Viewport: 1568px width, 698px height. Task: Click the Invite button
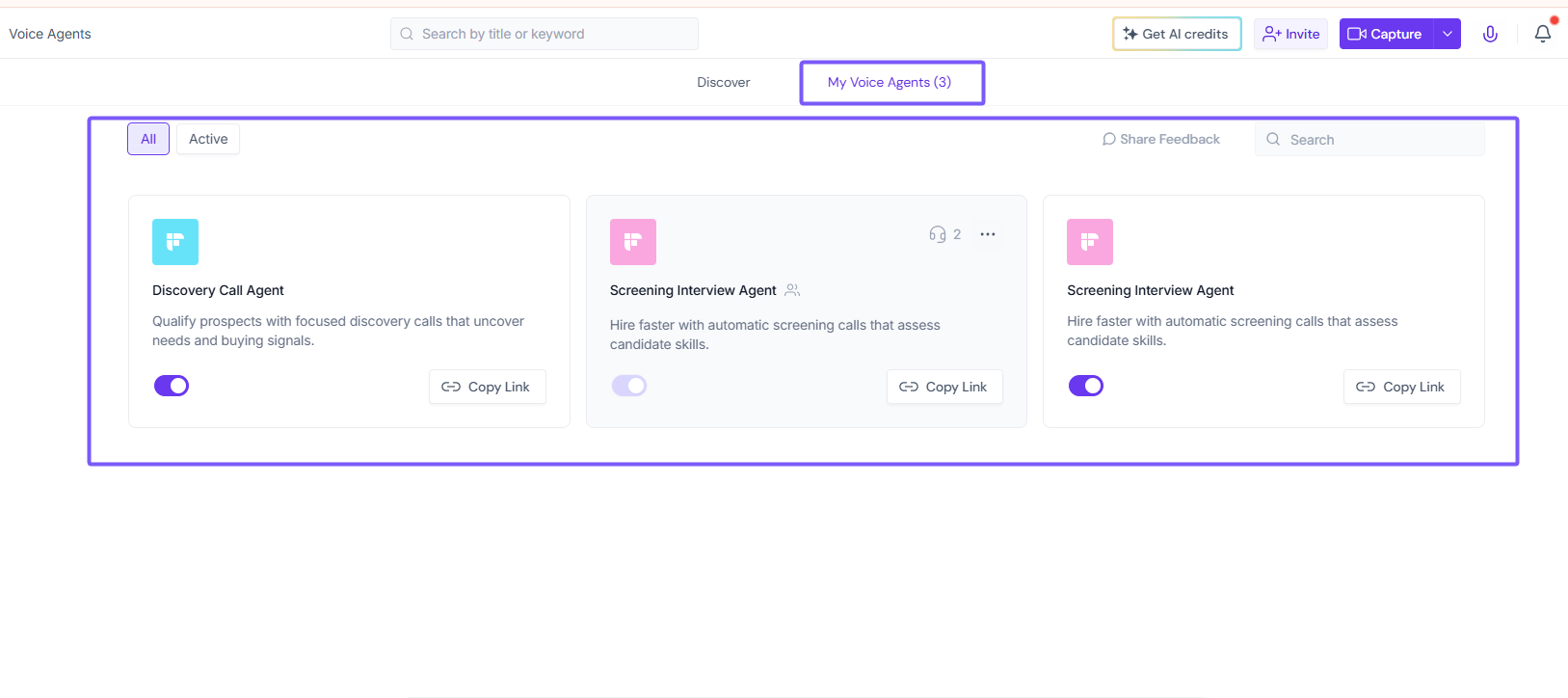[x=1291, y=34]
